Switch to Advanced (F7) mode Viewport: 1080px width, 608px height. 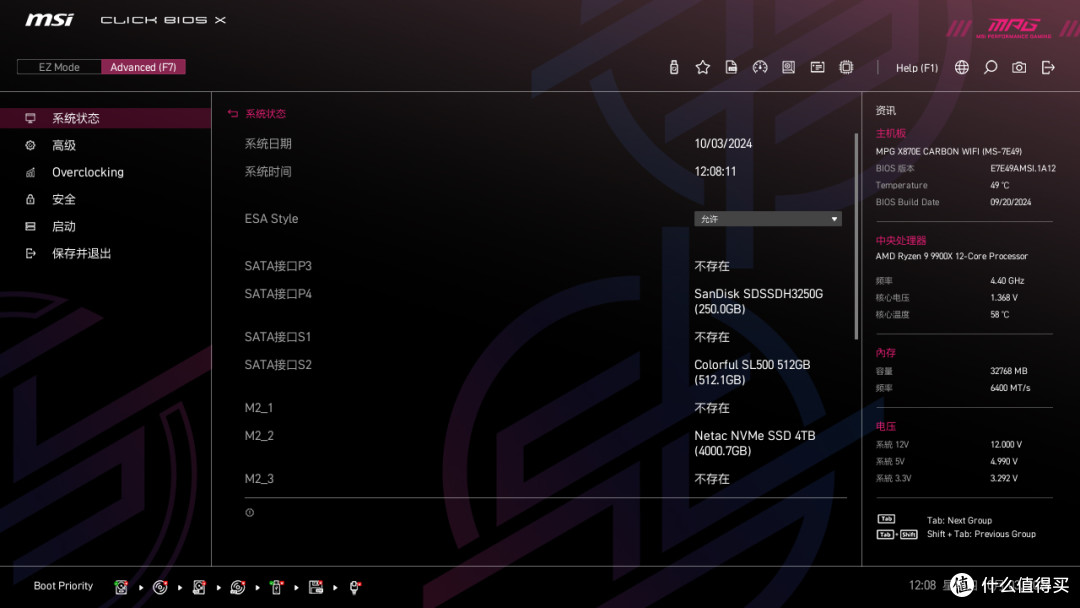[x=143, y=67]
